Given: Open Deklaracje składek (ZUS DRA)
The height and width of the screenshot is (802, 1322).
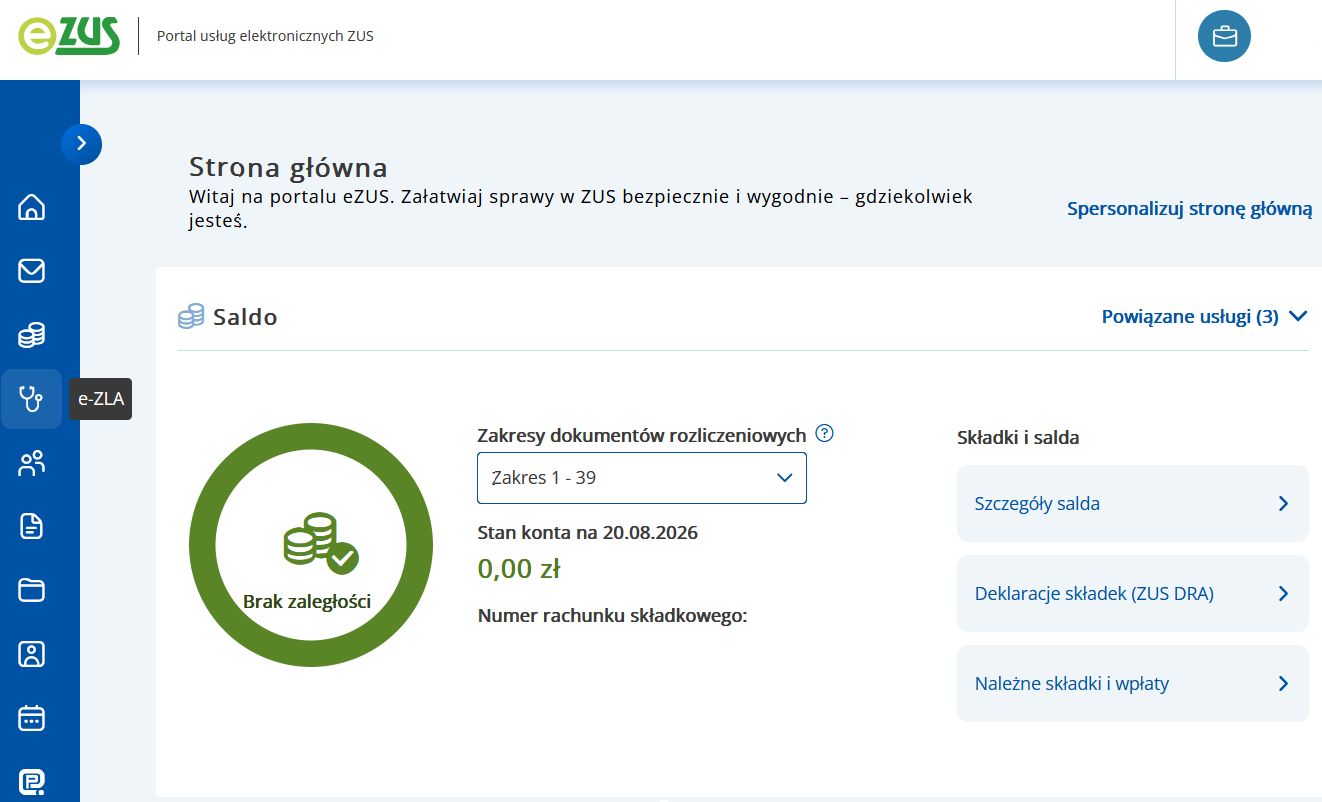Looking at the screenshot, I should click(x=1132, y=594).
